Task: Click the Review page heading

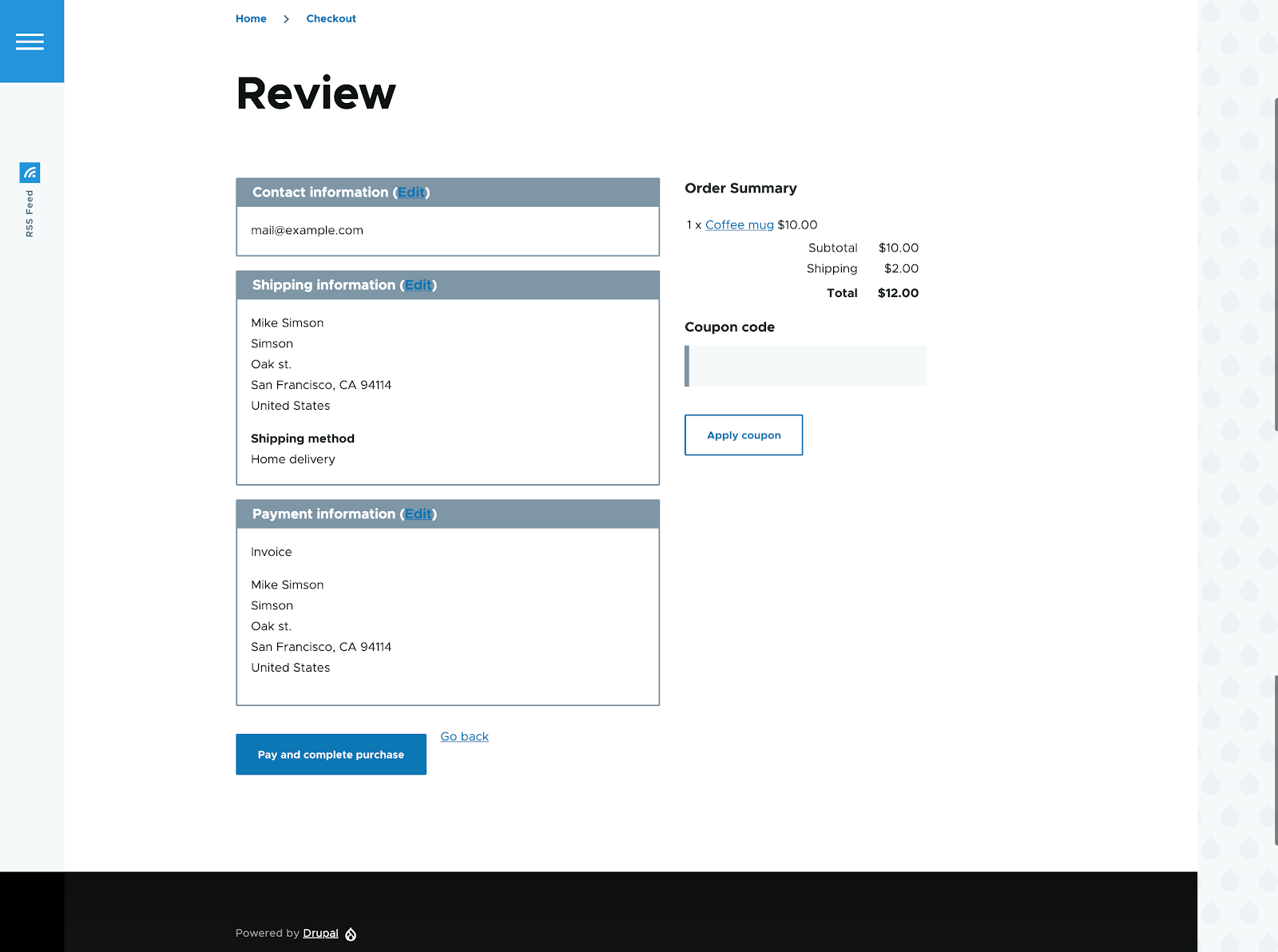Action: pyautogui.click(x=315, y=93)
